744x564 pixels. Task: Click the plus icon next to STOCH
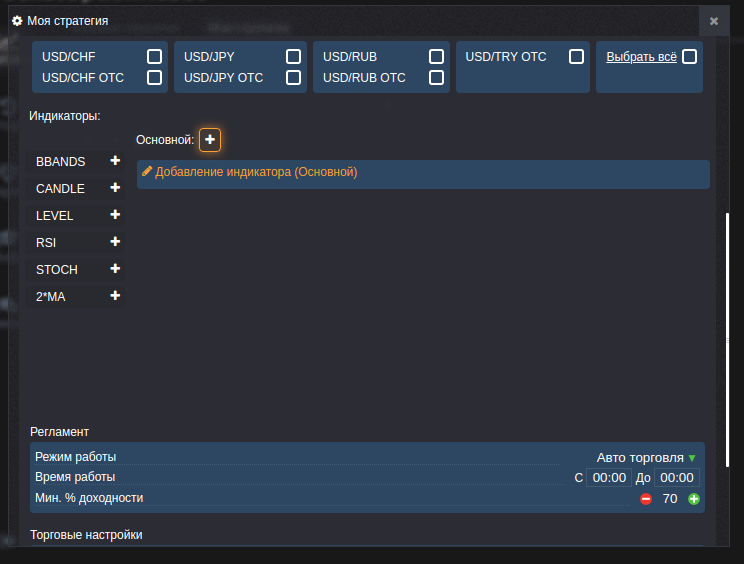click(x=115, y=269)
